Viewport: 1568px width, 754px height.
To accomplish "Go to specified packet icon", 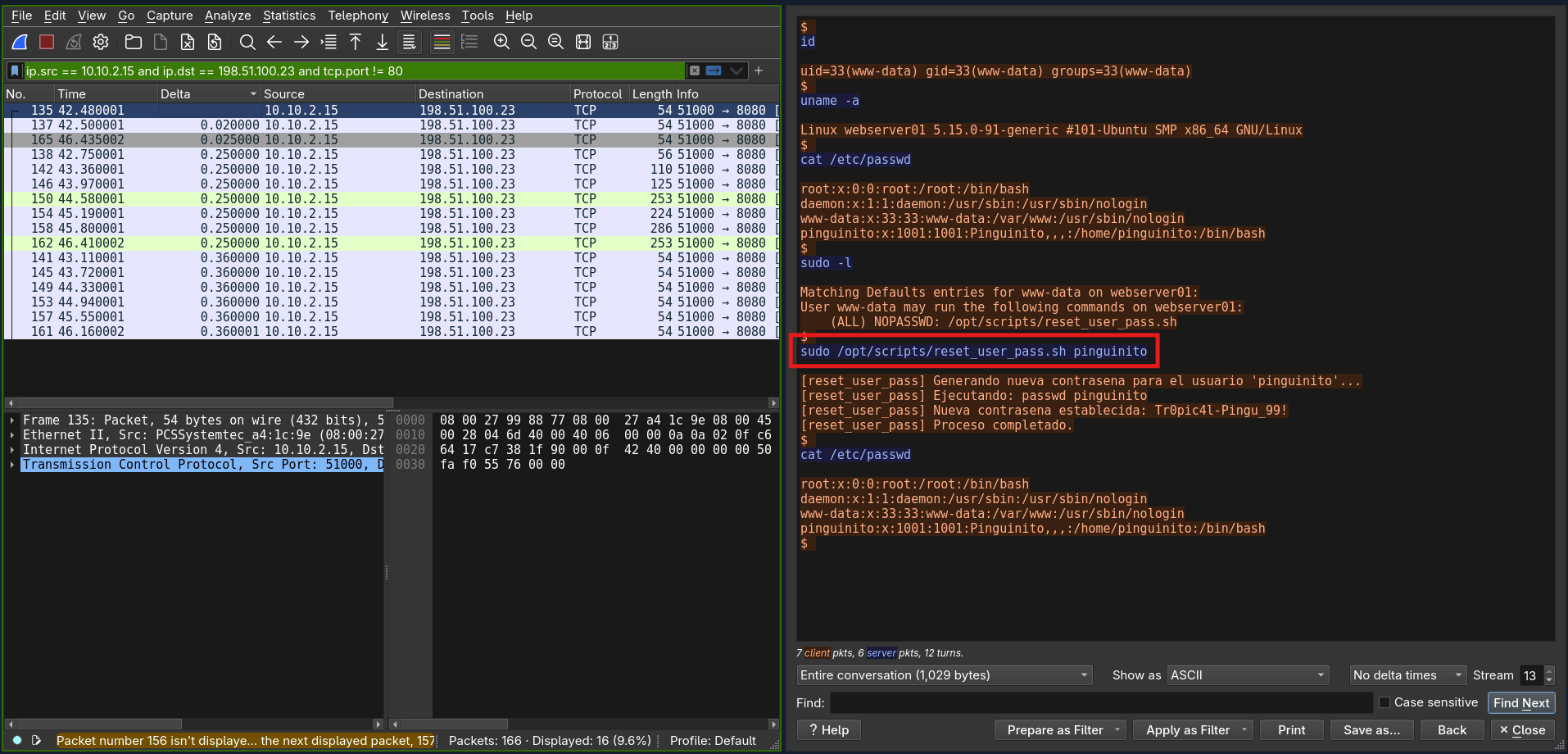I will click(x=329, y=42).
